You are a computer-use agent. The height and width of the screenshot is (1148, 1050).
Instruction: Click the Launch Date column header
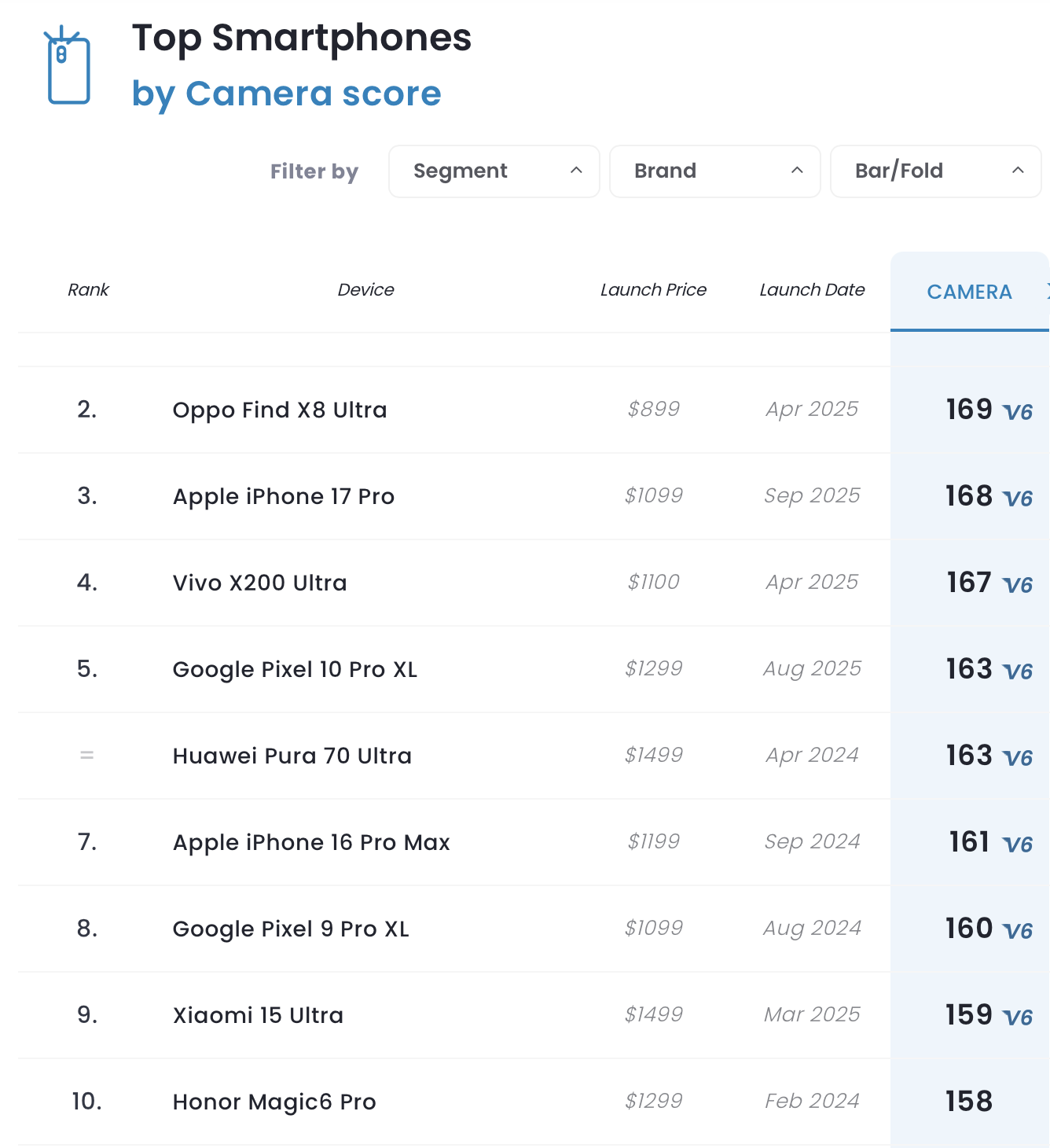[x=812, y=290]
